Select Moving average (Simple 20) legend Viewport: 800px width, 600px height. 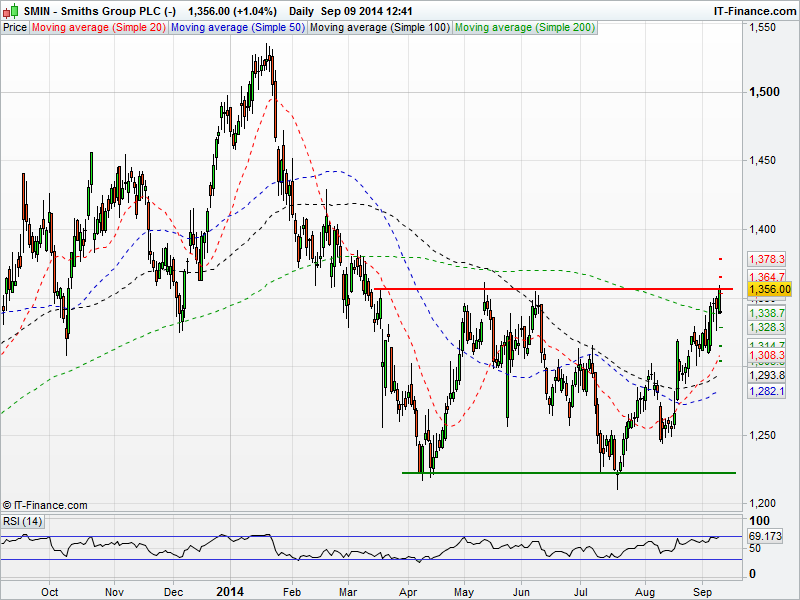coord(98,28)
